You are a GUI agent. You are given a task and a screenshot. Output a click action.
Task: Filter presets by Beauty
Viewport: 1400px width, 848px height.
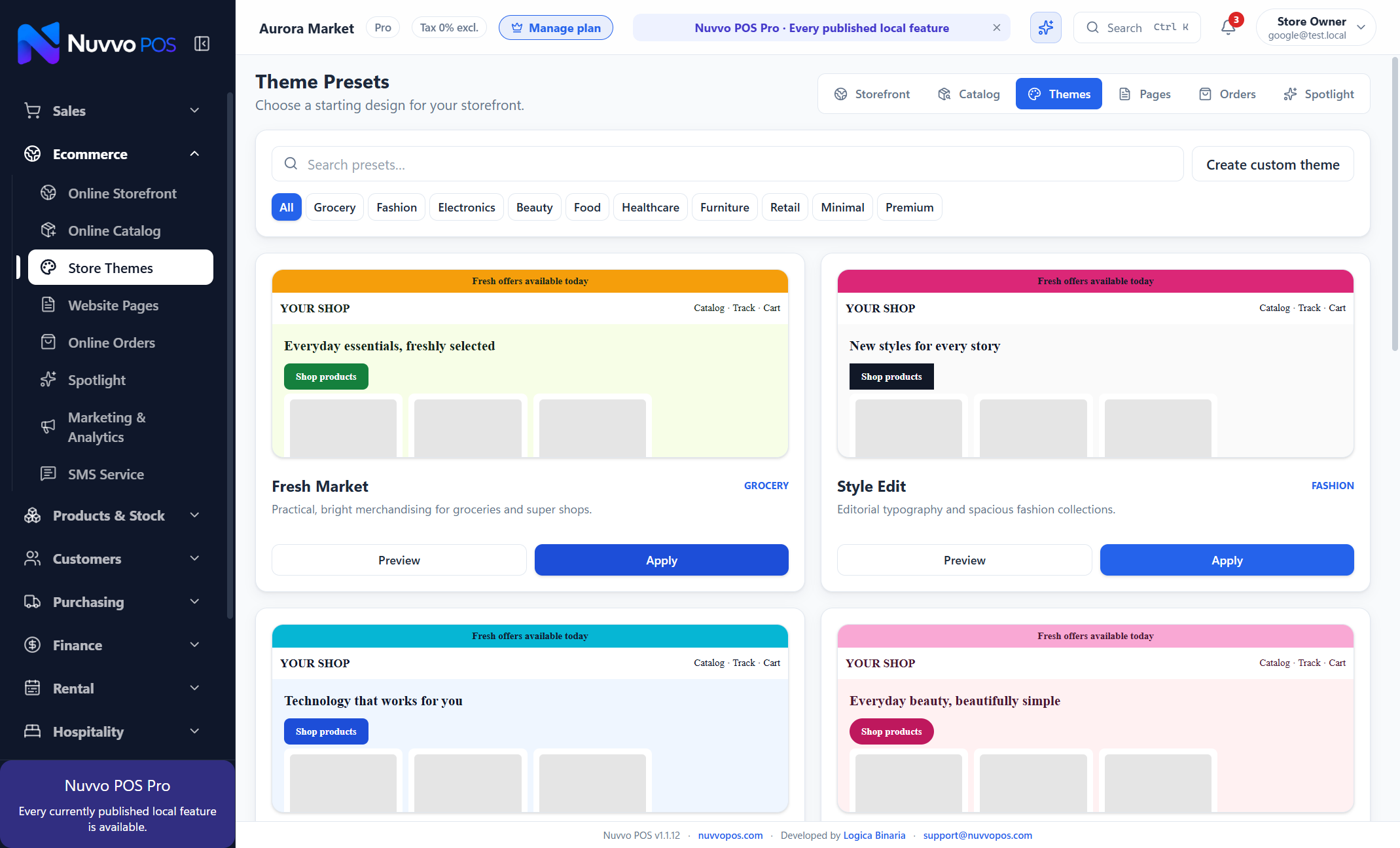pos(534,207)
